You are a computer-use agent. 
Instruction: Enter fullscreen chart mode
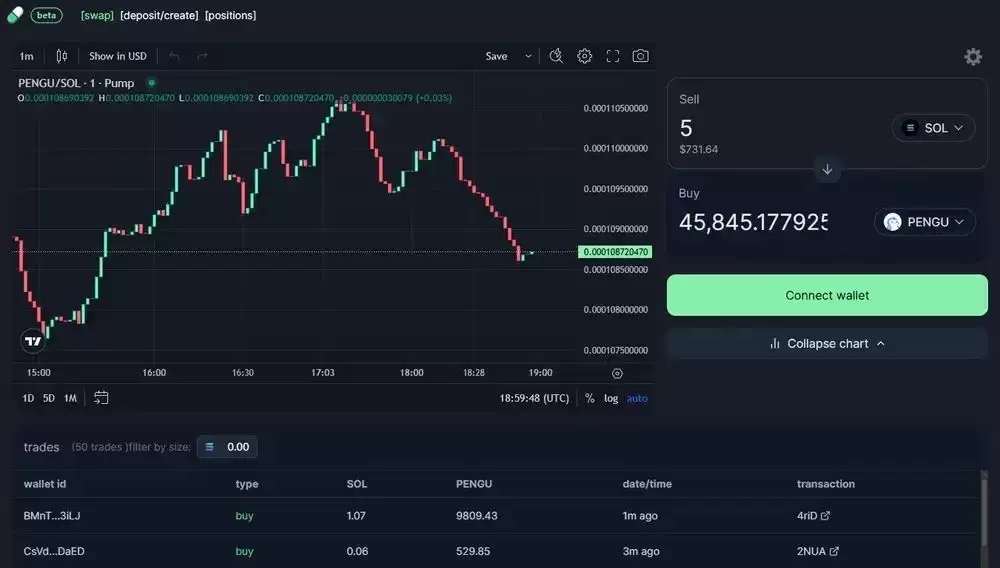coord(613,56)
